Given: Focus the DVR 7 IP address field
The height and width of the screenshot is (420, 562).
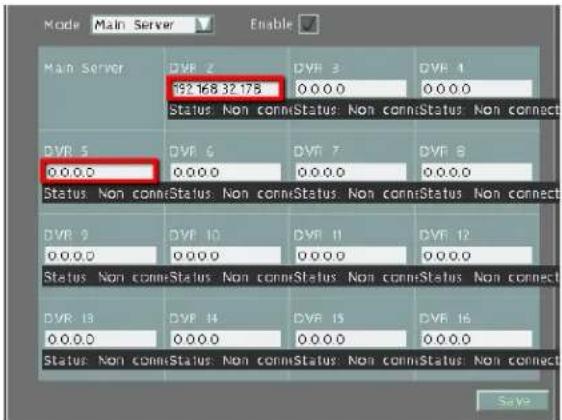Looking at the screenshot, I should [x=351, y=172].
